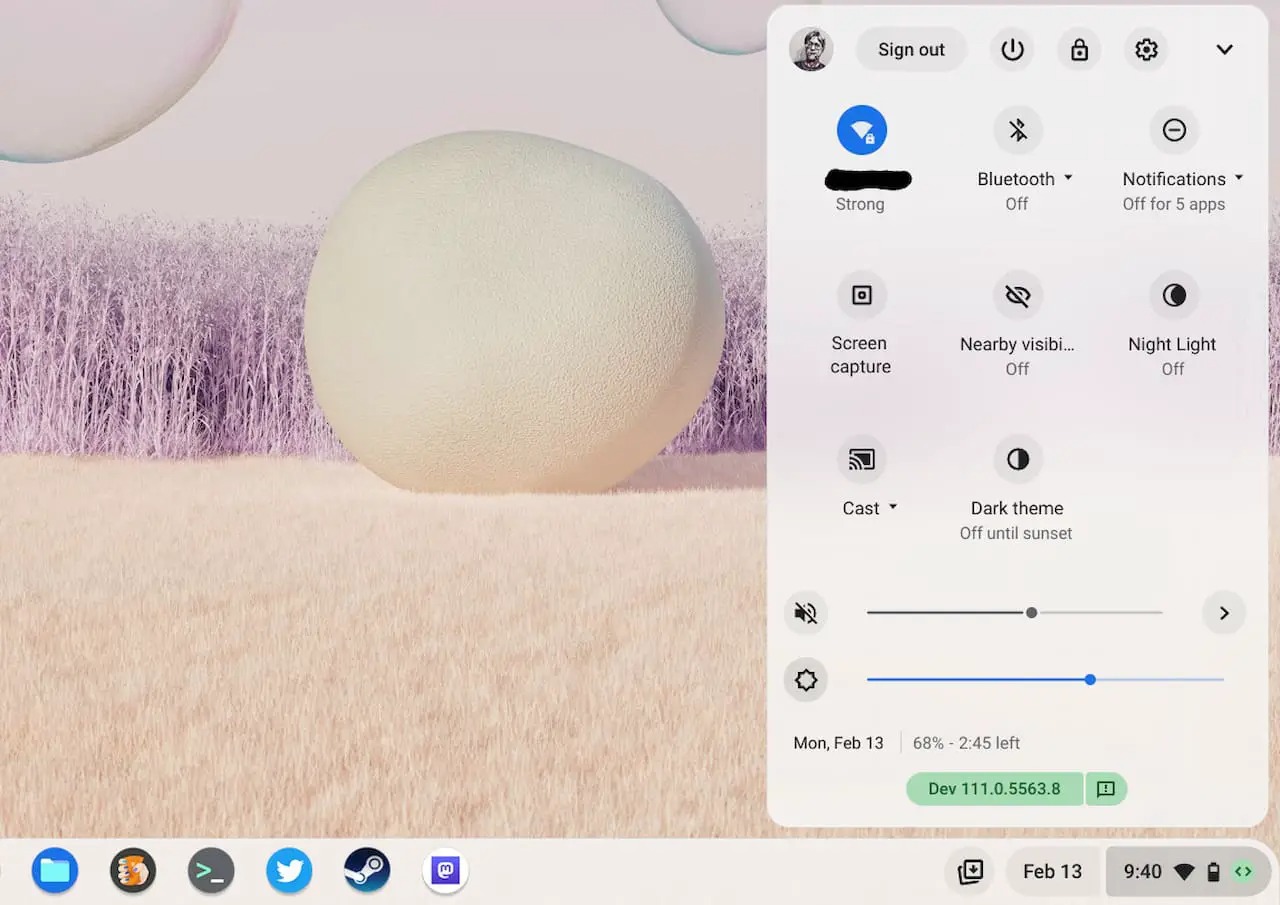The width and height of the screenshot is (1280, 905).
Task: Click the power button icon
Action: point(1013,49)
